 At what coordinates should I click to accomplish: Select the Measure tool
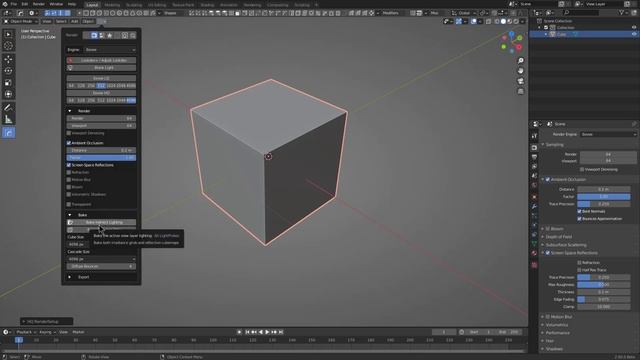[x=8, y=119]
